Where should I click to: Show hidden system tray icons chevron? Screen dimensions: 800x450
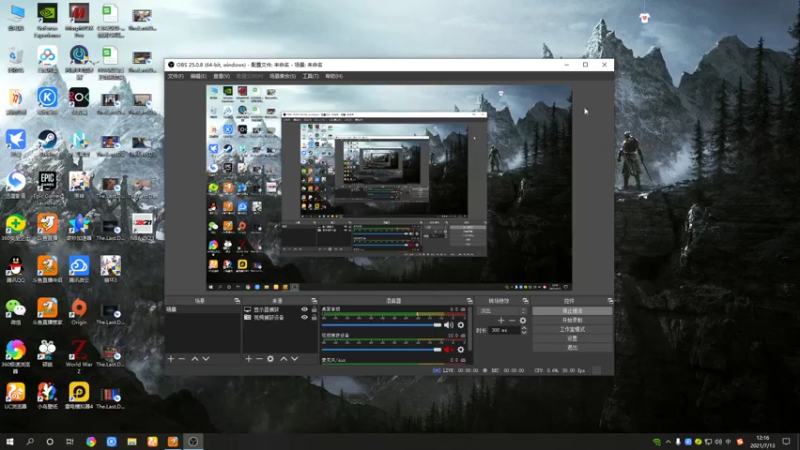coord(668,442)
